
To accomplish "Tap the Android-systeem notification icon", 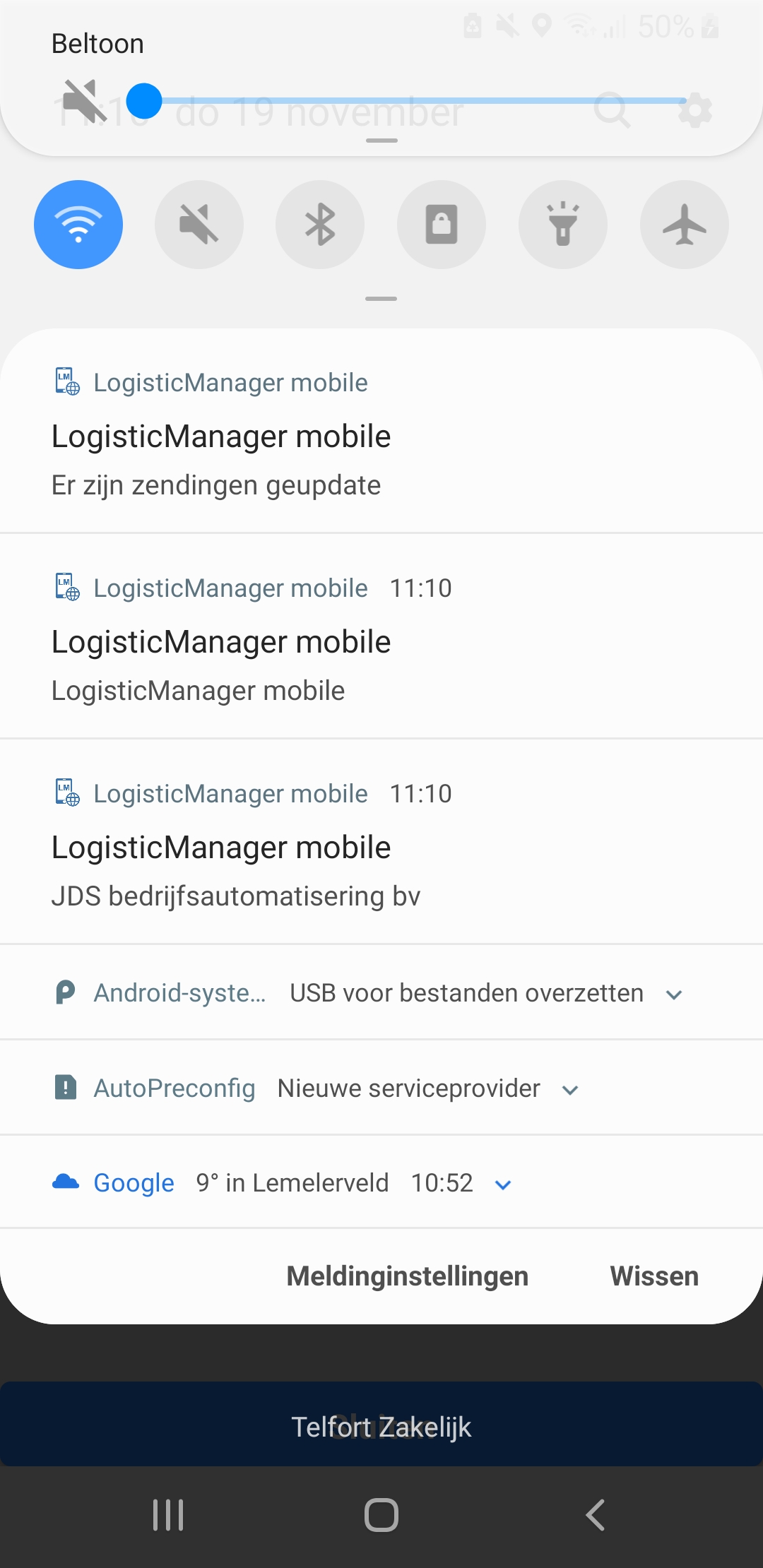I will (x=65, y=992).
